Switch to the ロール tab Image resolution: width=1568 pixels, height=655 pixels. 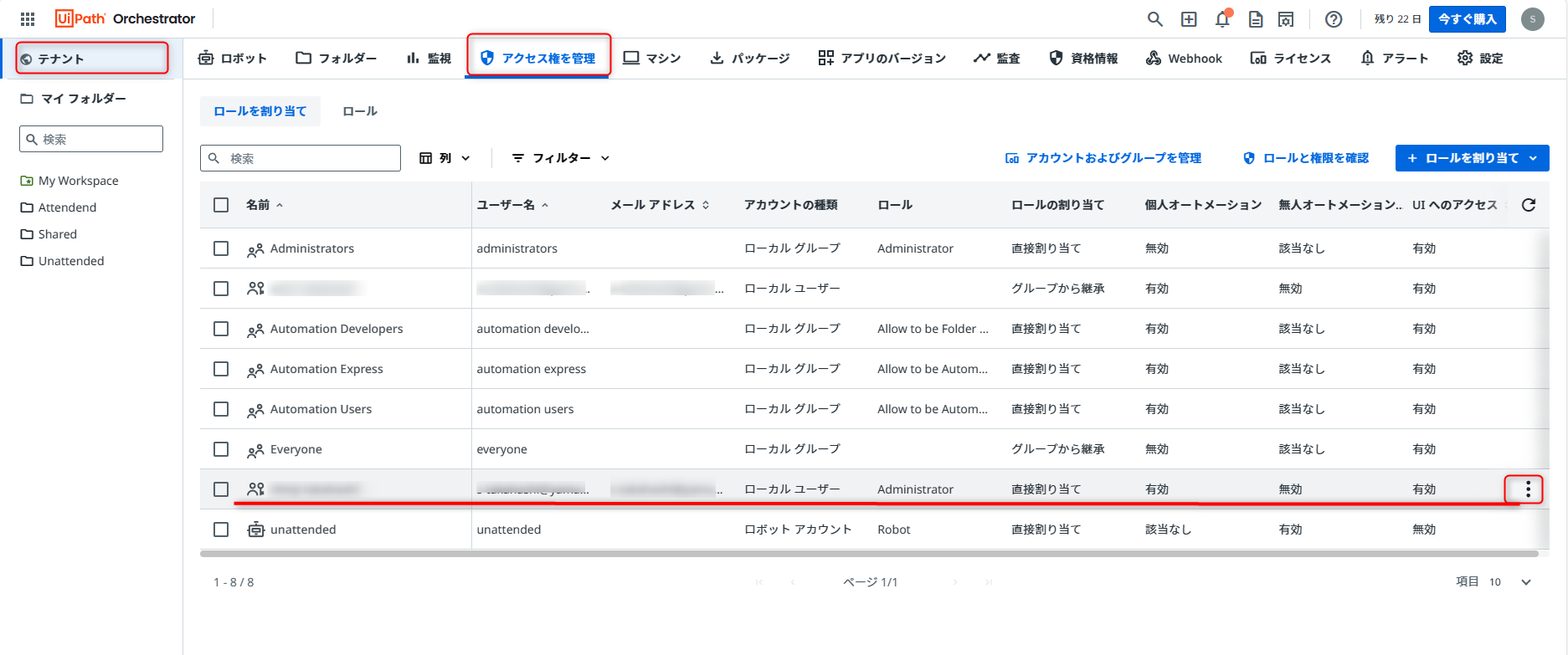pyautogui.click(x=360, y=111)
